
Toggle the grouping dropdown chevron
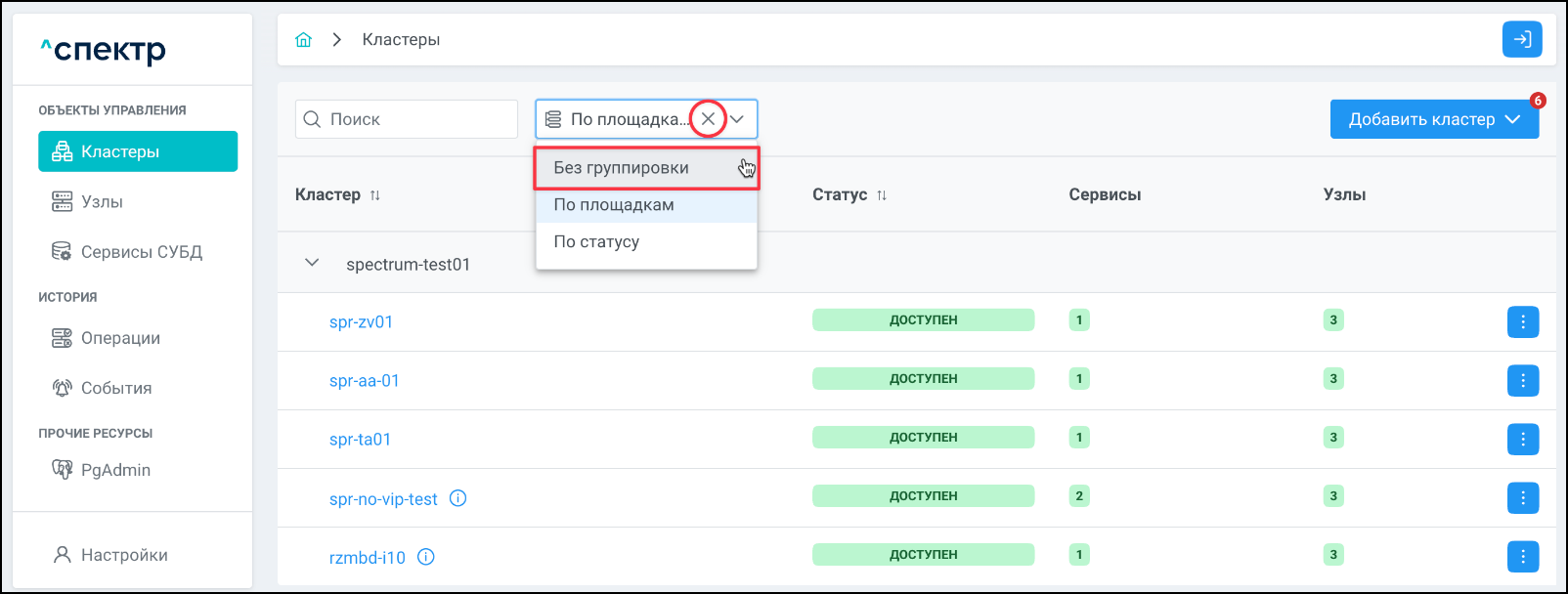coord(738,119)
